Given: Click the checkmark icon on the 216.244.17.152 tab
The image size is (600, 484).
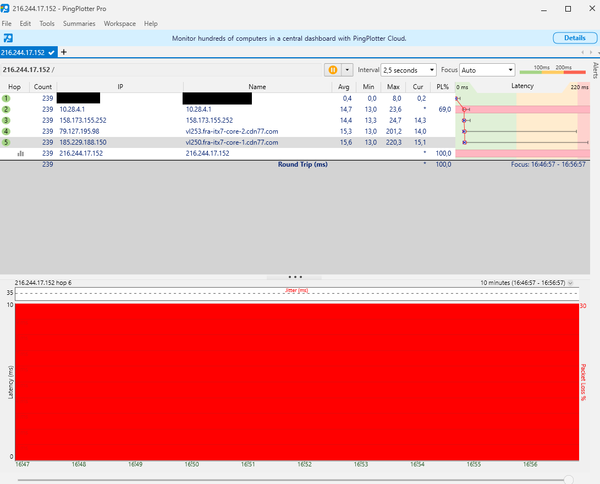Looking at the screenshot, I should click(51, 52).
